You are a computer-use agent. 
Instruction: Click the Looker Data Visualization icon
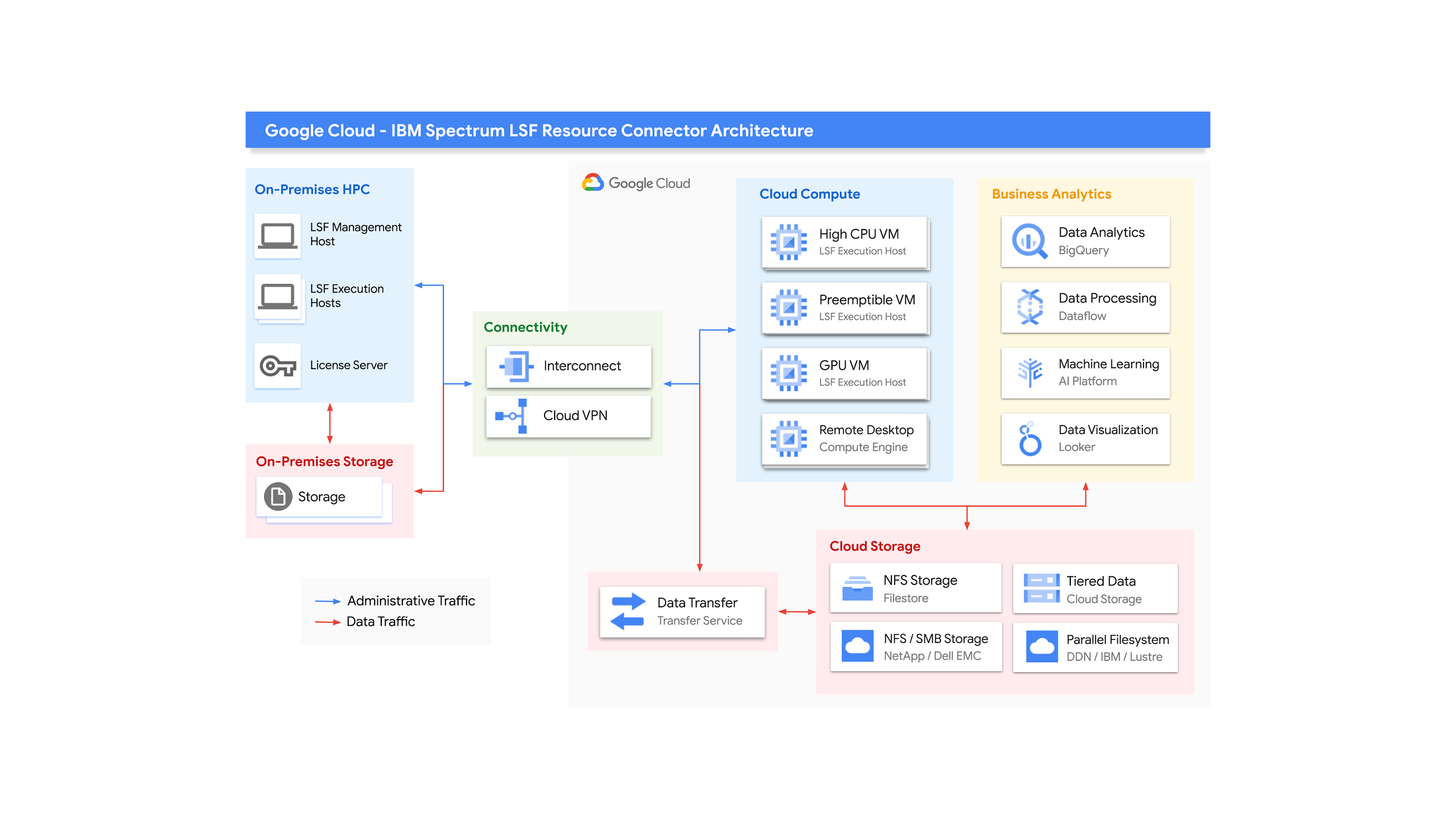click(x=1030, y=439)
